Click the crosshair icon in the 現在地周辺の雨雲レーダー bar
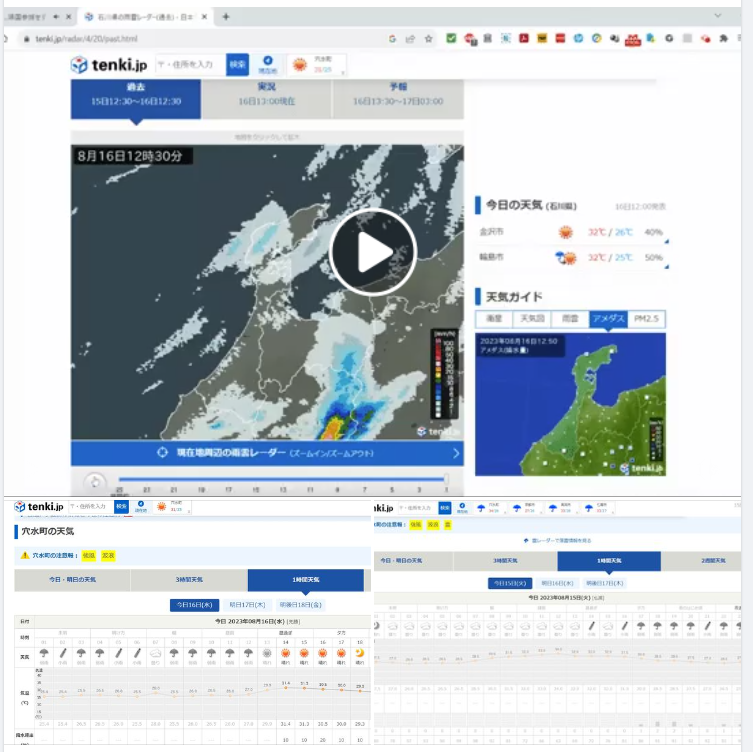The image size is (753, 752). coord(163,453)
